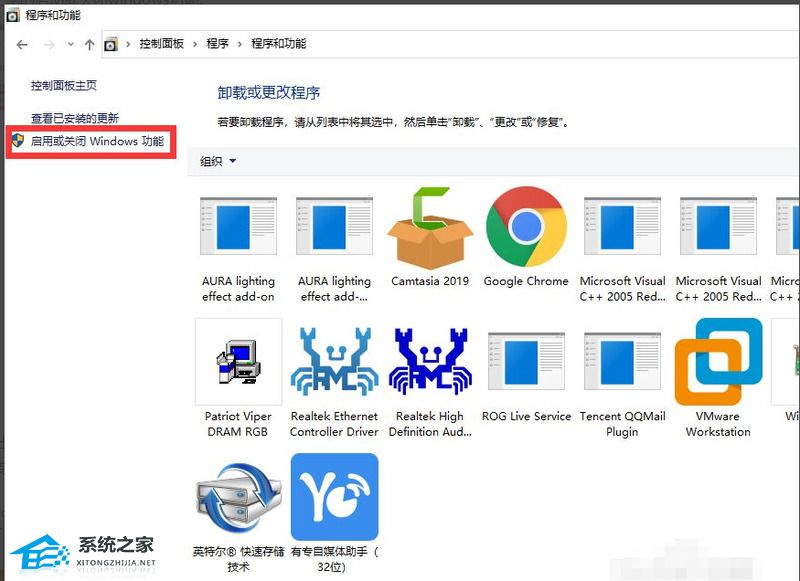The width and height of the screenshot is (800, 581).
Task: Select the Tencent QQMail Plugin icon
Action: click(622, 361)
